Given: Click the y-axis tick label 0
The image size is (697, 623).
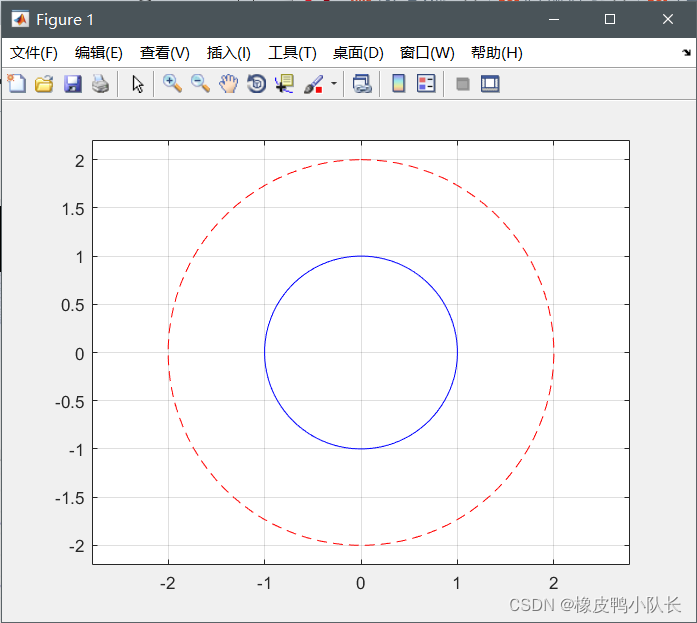Looking at the screenshot, I should (x=80, y=354).
